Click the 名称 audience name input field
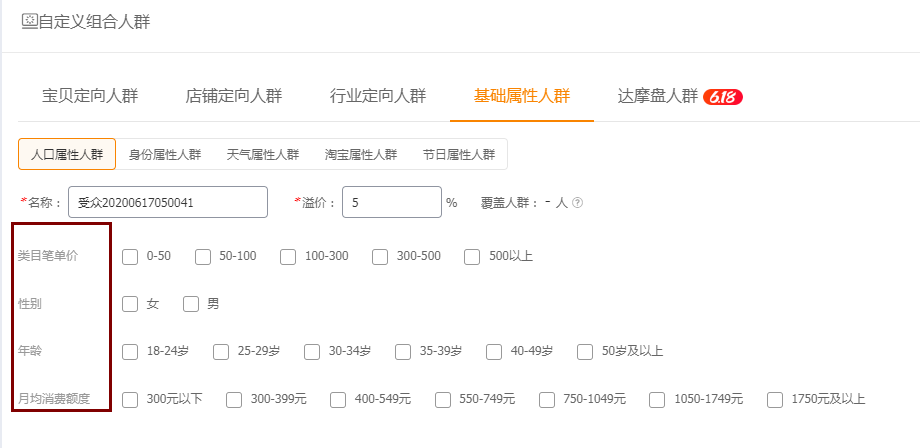The width and height of the screenshot is (920, 448). 168,202
